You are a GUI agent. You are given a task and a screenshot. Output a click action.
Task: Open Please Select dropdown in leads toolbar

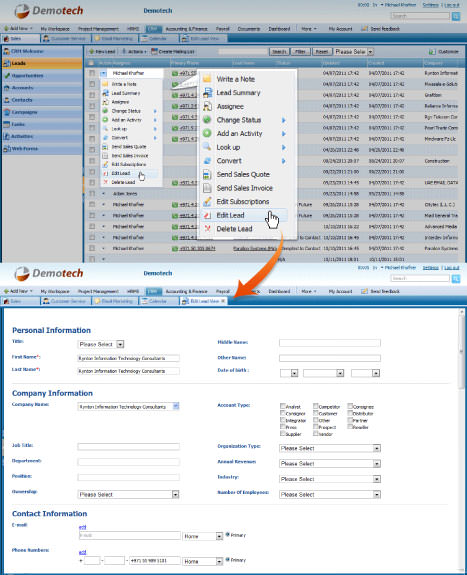click(353, 52)
